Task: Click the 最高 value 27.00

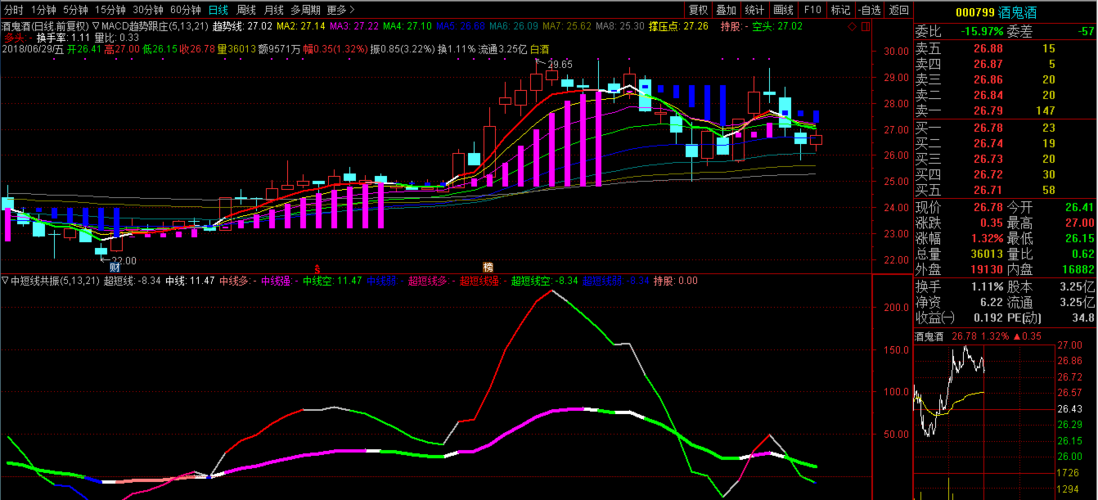Action: 1079,223
